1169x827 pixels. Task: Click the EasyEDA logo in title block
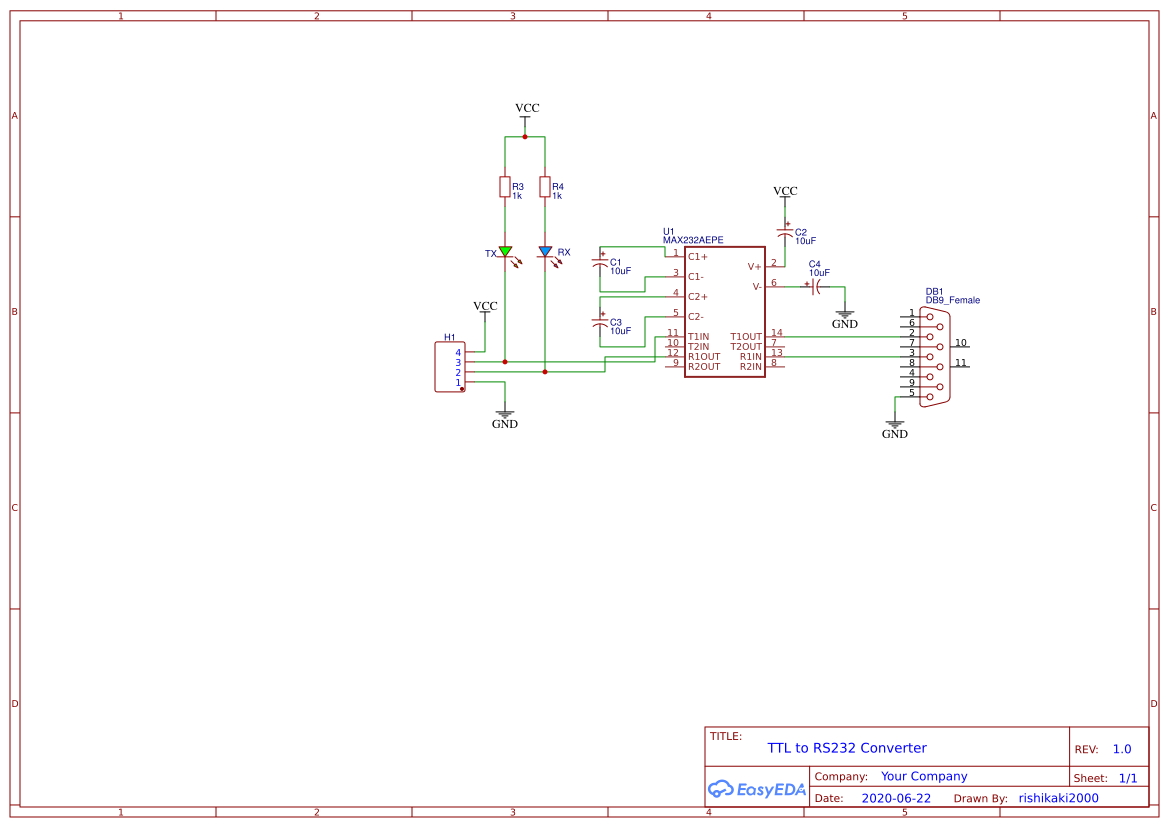[757, 789]
